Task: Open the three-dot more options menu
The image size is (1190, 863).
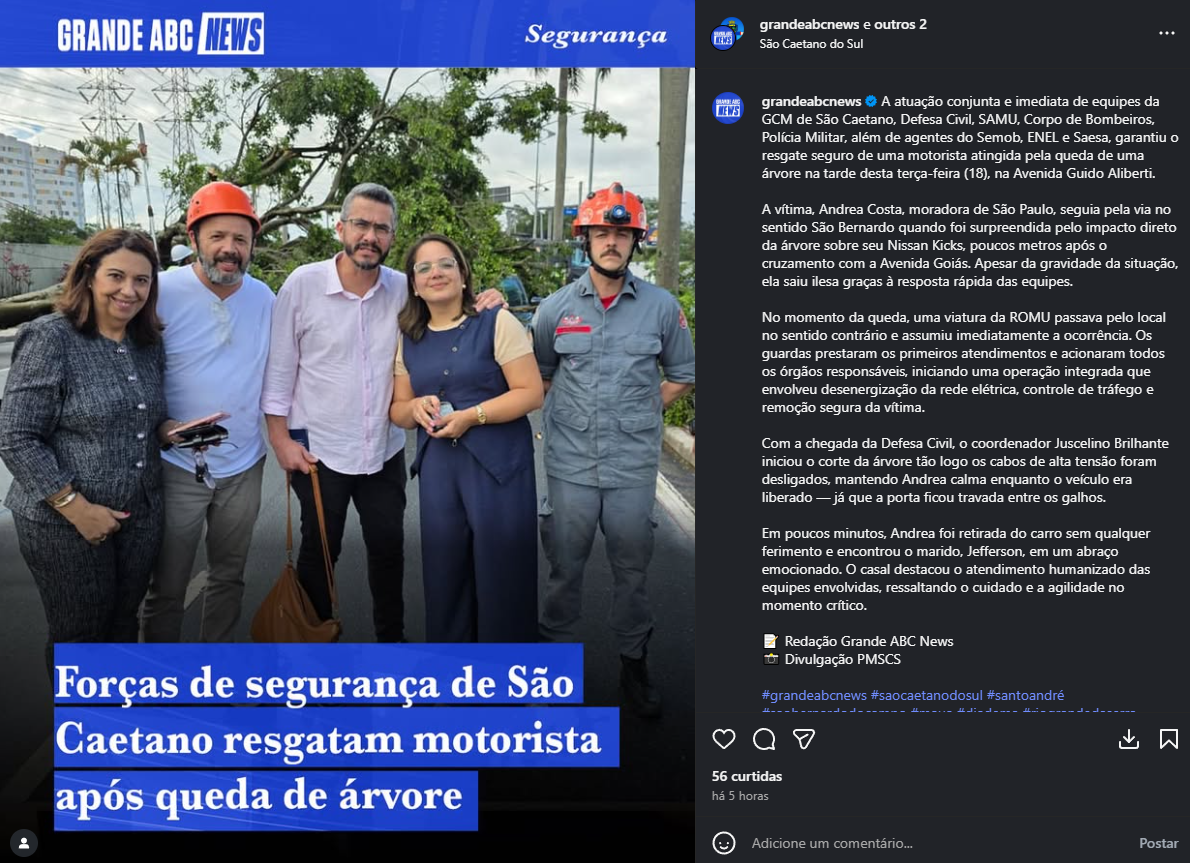Action: tap(1166, 33)
